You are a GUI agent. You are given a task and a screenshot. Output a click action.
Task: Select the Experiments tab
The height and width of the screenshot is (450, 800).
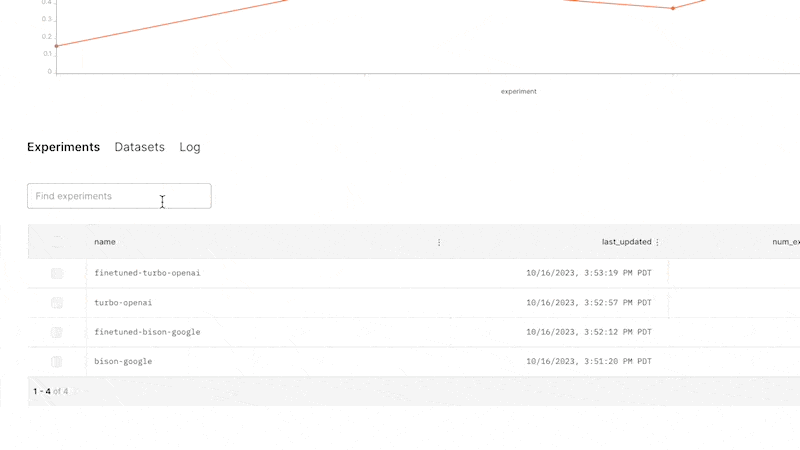tap(63, 147)
